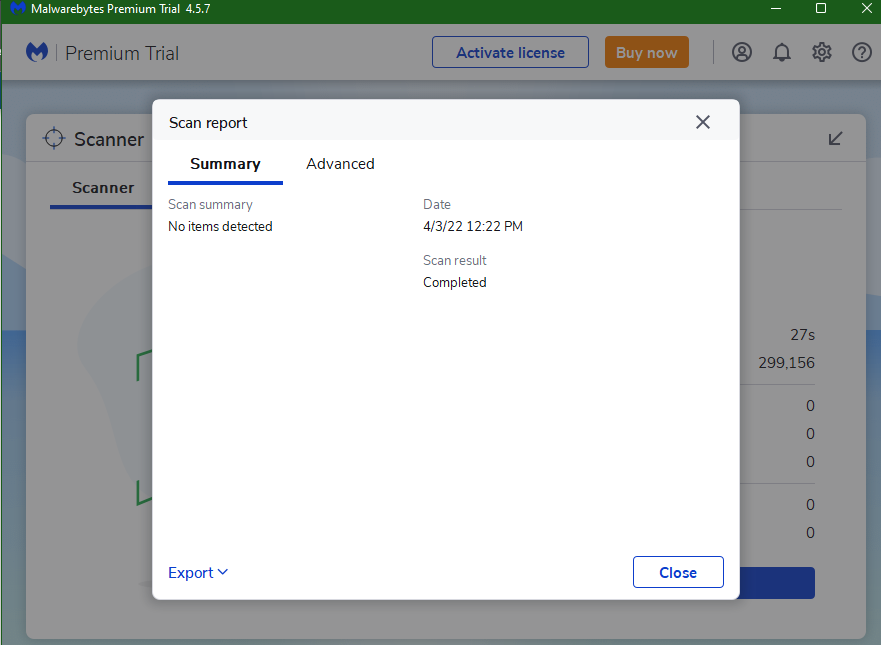This screenshot has height=645, width=881.
Task: Click the title bar text 'Malwarebytes Premium Trial 4.5.7'
Action: pyautogui.click(x=120, y=8)
